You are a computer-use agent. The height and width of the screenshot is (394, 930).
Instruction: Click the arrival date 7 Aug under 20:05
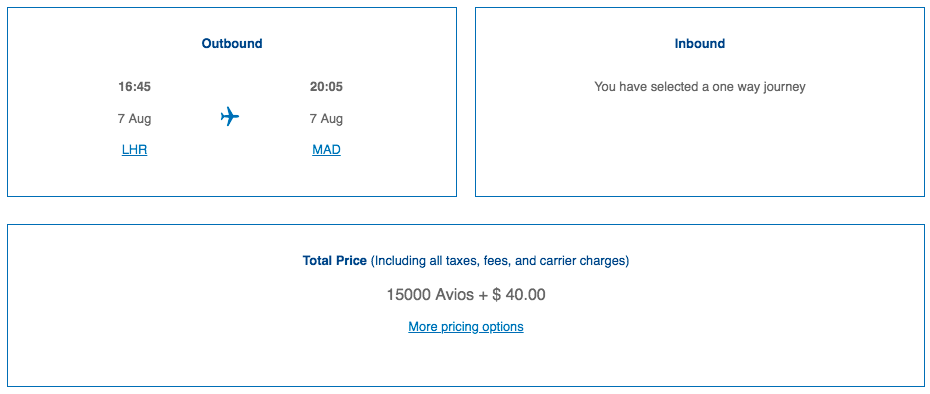pyautogui.click(x=326, y=119)
